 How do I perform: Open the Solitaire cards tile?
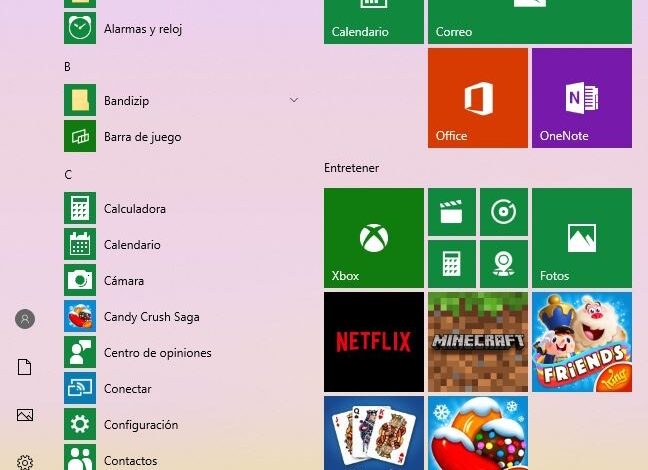[374, 433]
